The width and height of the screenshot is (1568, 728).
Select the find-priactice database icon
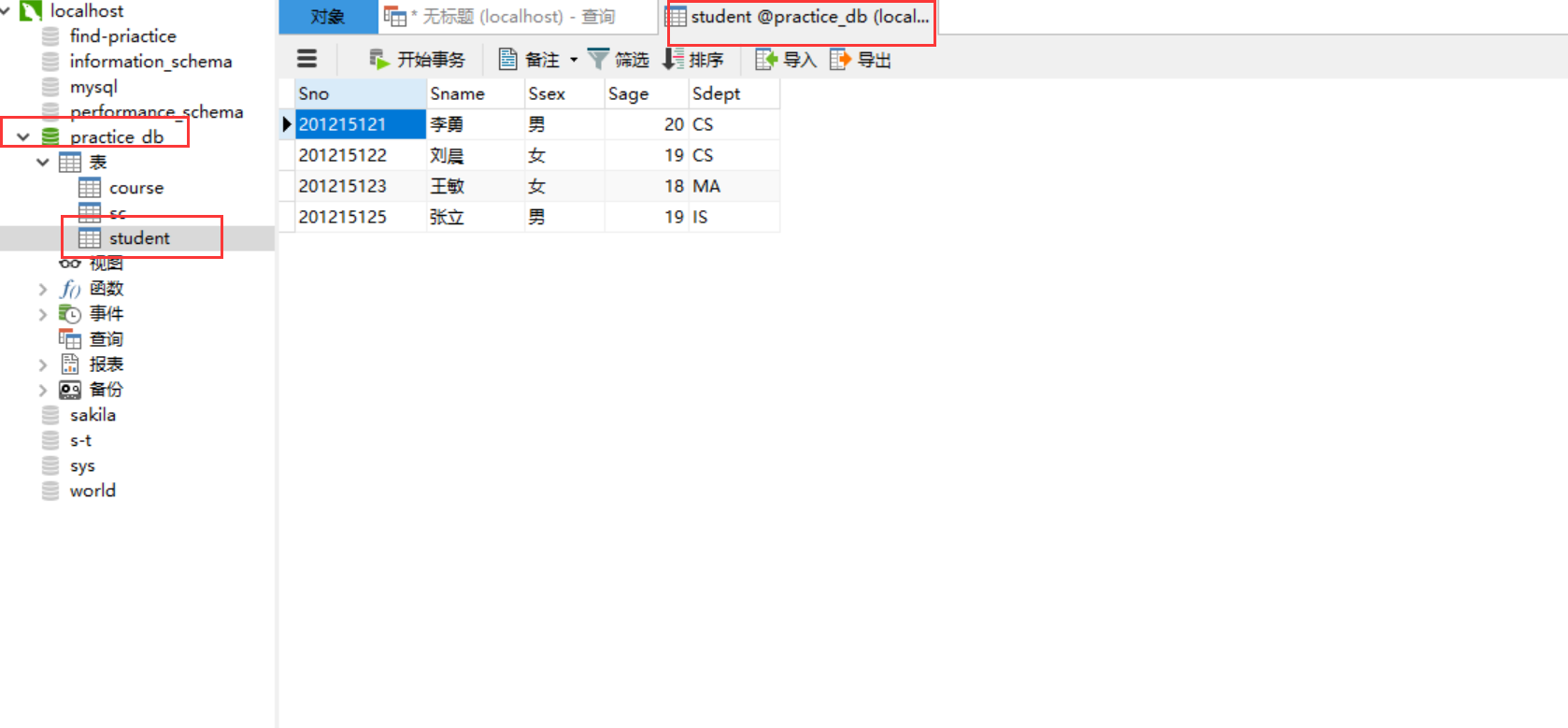[50, 36]
